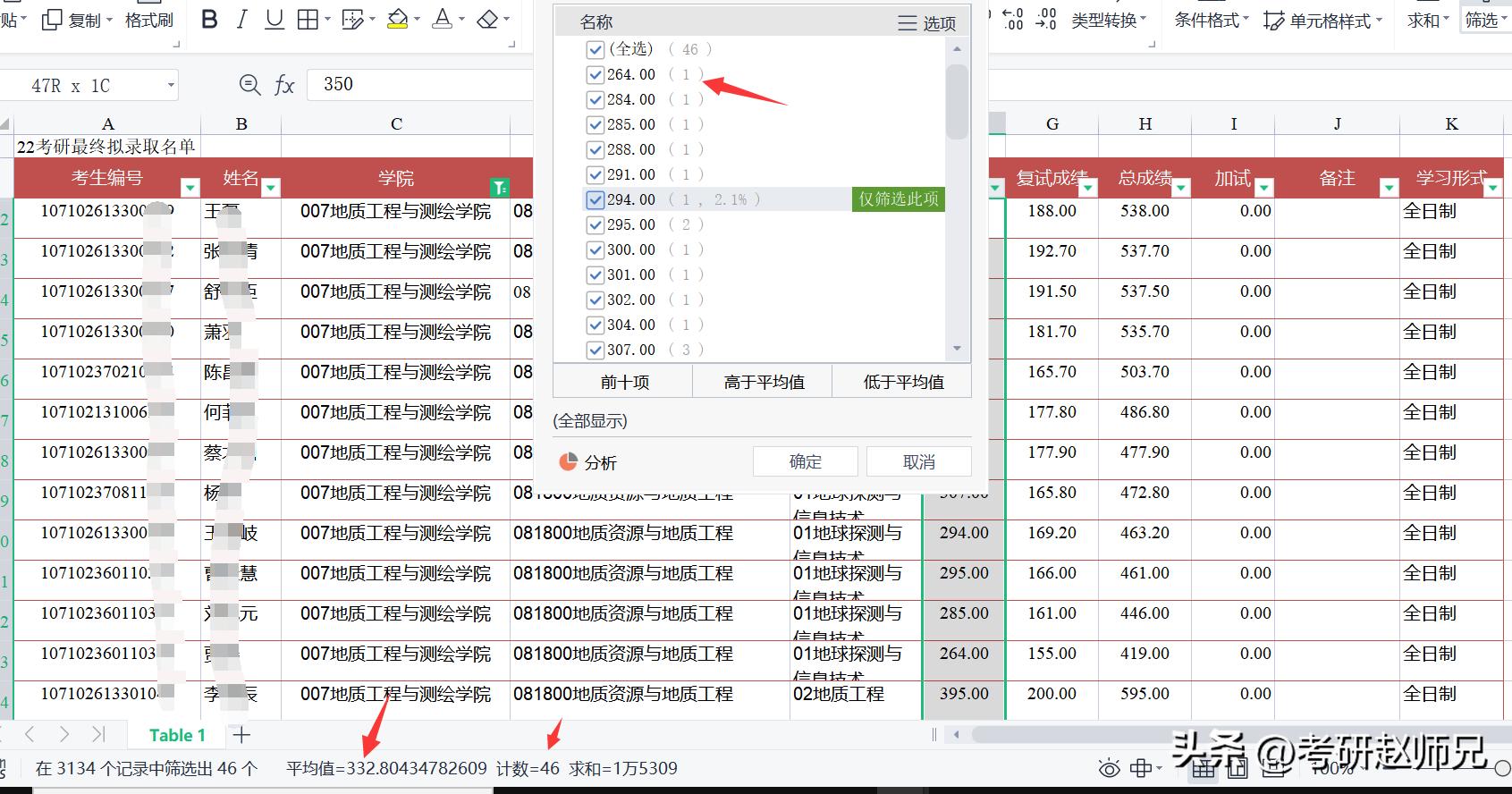Click filter list scrollbar down arrow
Image resolution: width=1512 pixels, height=794 pixels.
pos(957,349)
